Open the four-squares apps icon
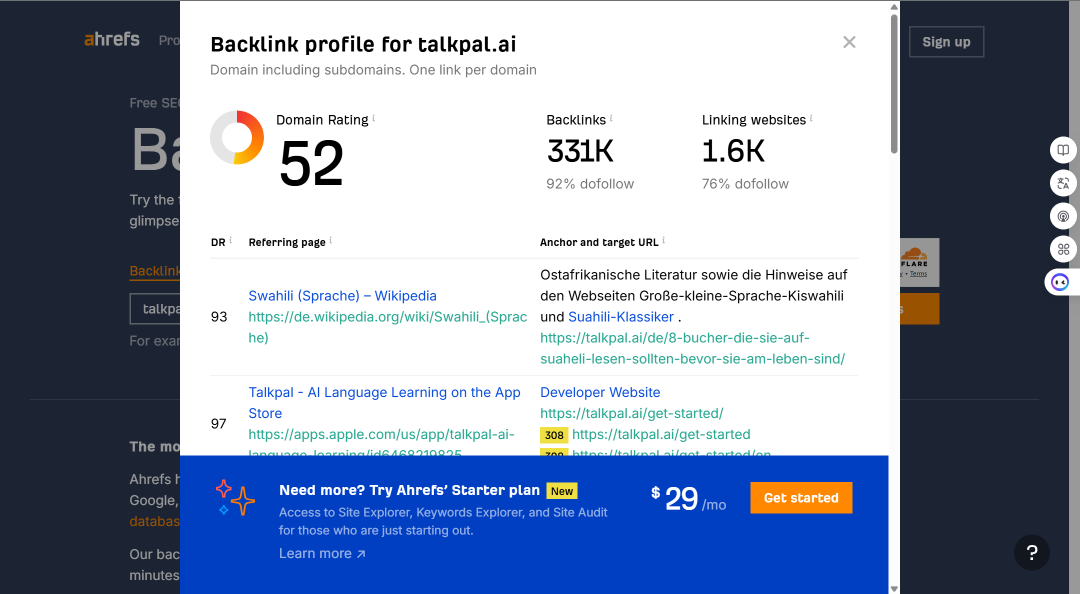The image size is (1080, 594). pos(1063,249)
